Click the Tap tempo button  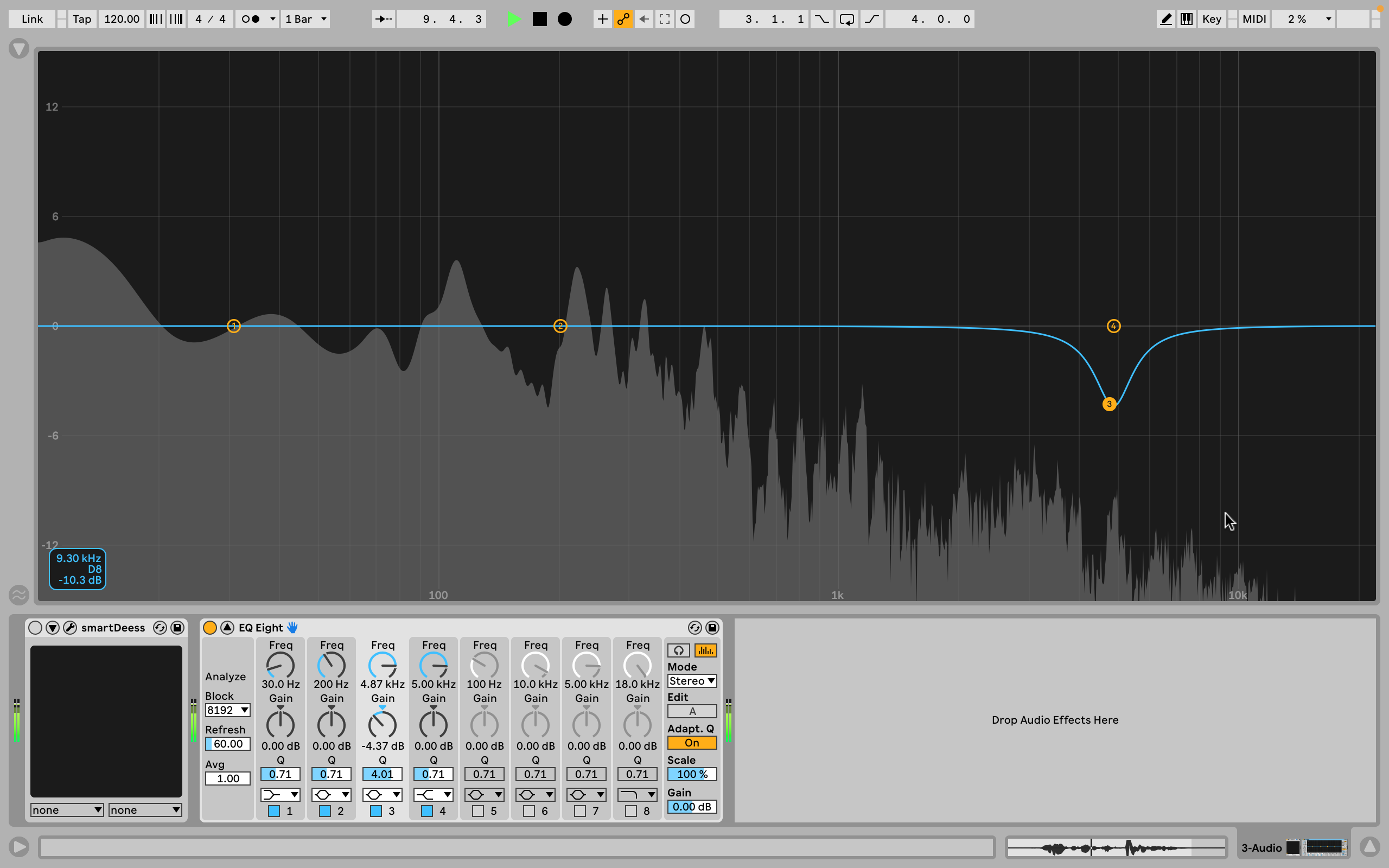[81, 19]
